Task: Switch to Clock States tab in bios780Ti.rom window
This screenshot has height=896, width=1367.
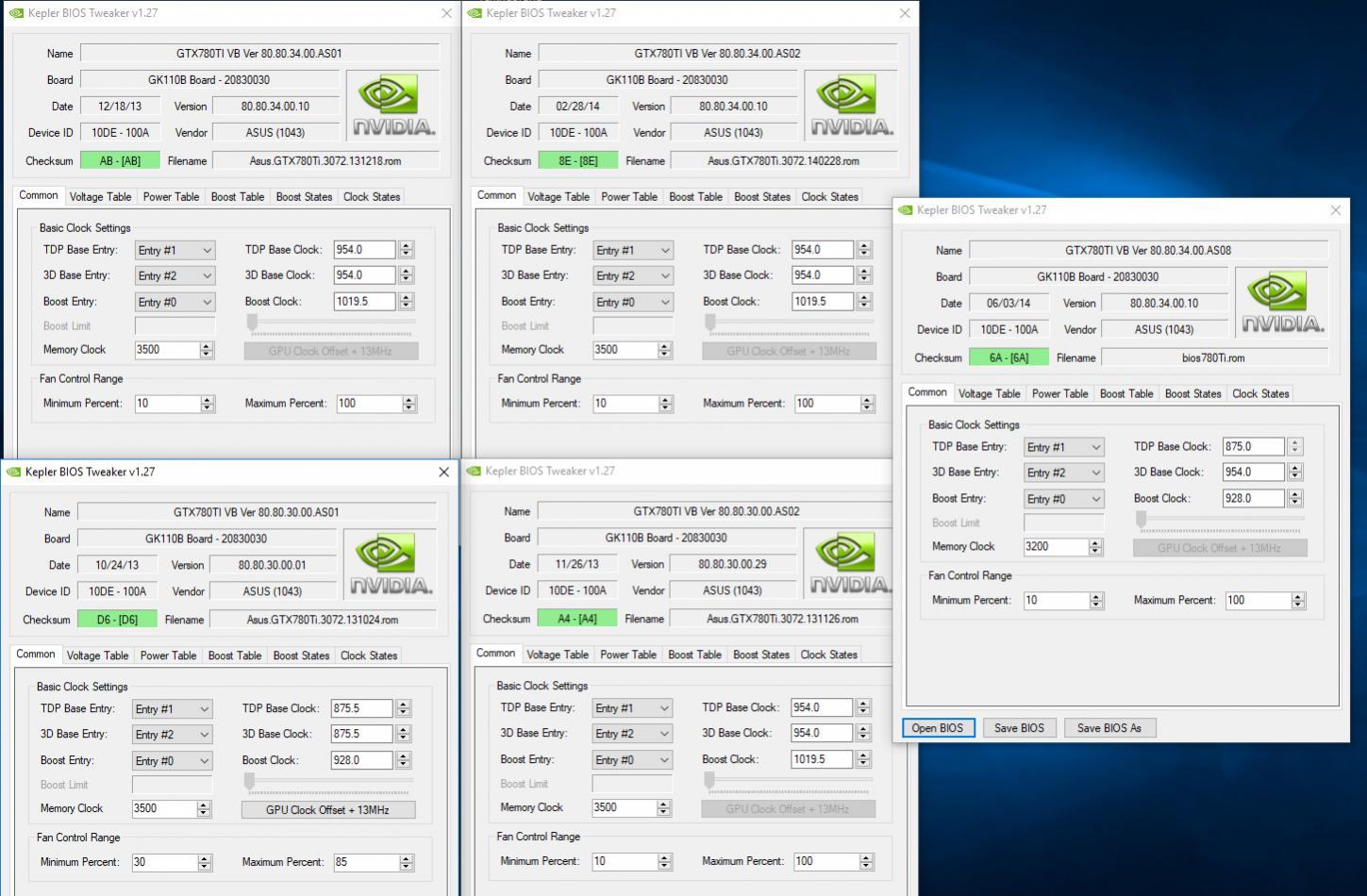Action: tap(1260, 394)
